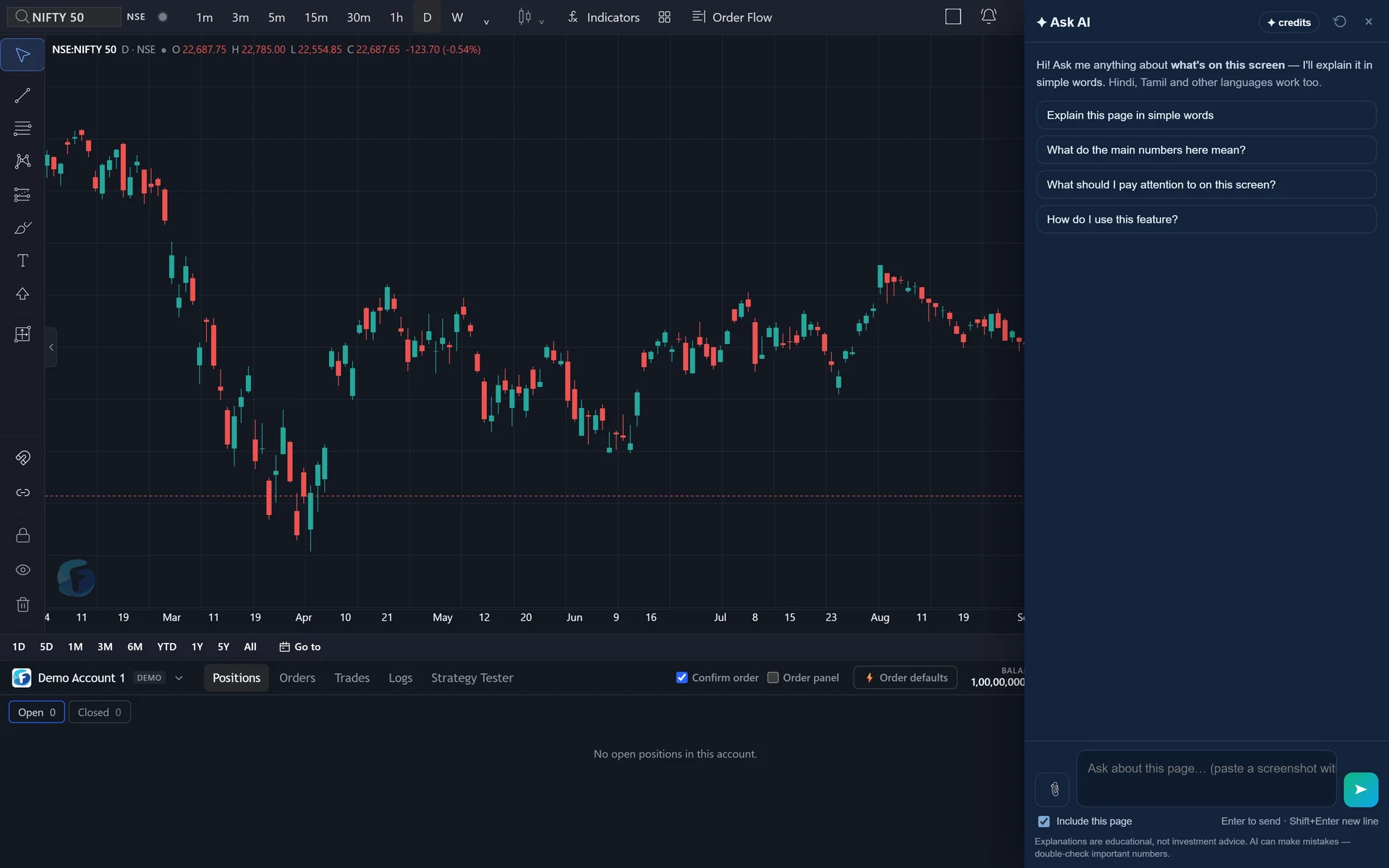Viewport: 1389px width, 868px height.
Task: Switch to the Trades tab
Action: 352,678
